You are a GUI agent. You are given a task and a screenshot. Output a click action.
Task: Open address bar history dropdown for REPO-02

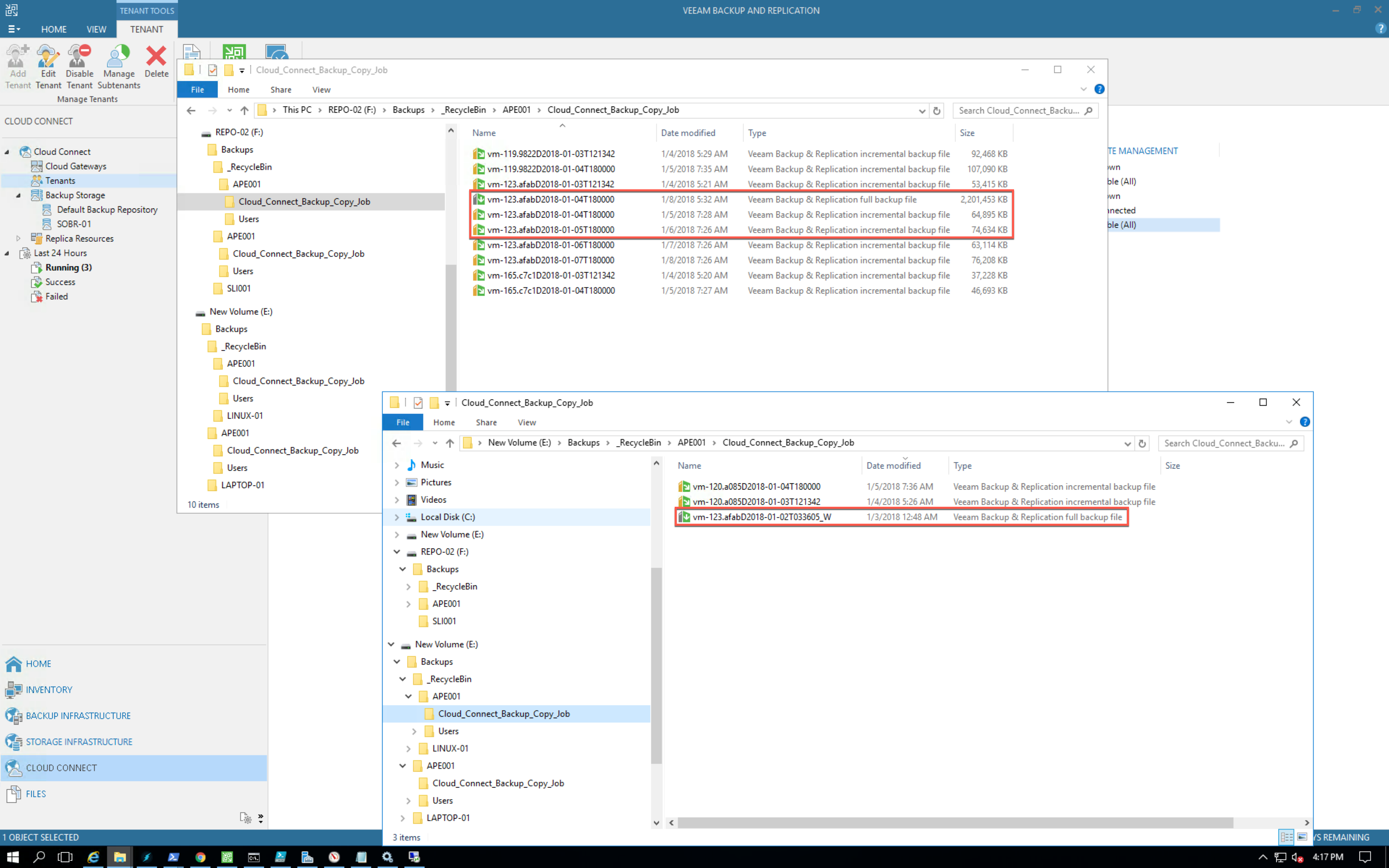coord(922,110)
